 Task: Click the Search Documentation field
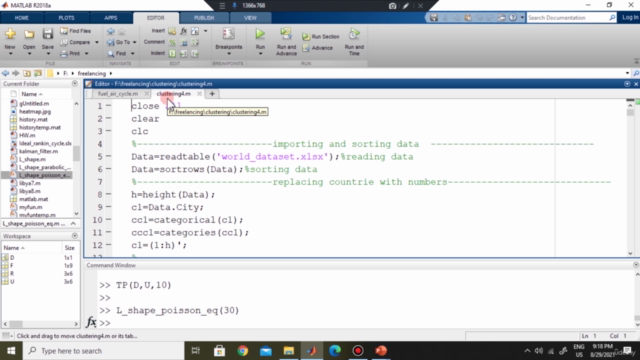tap(567, 18)
